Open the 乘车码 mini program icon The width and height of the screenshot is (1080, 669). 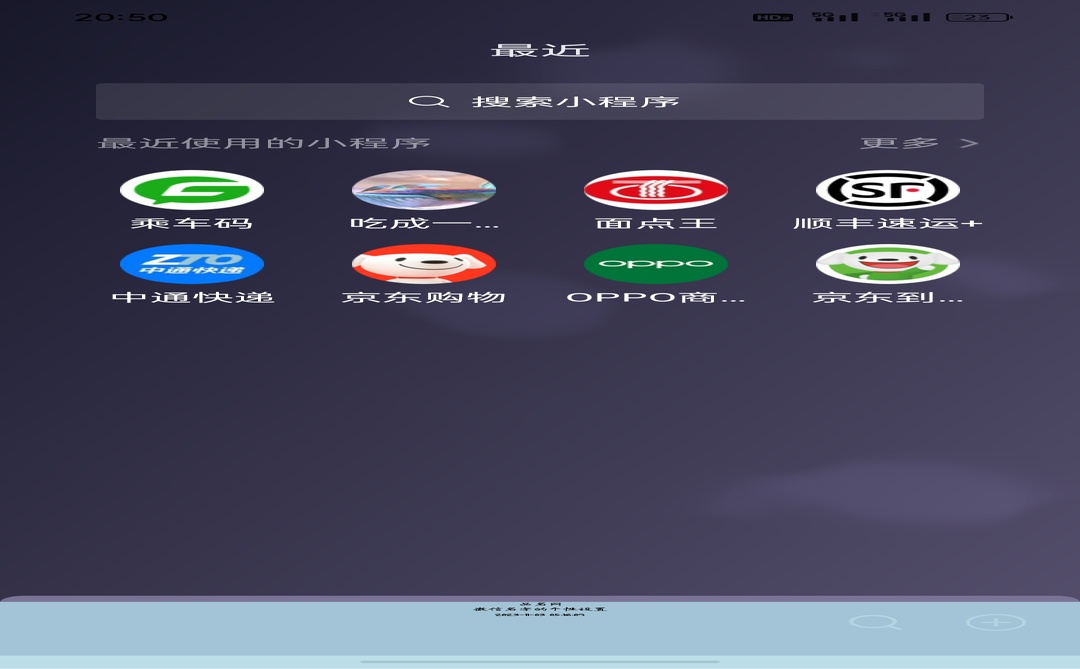pyautogui.click(x=191, y=189)
